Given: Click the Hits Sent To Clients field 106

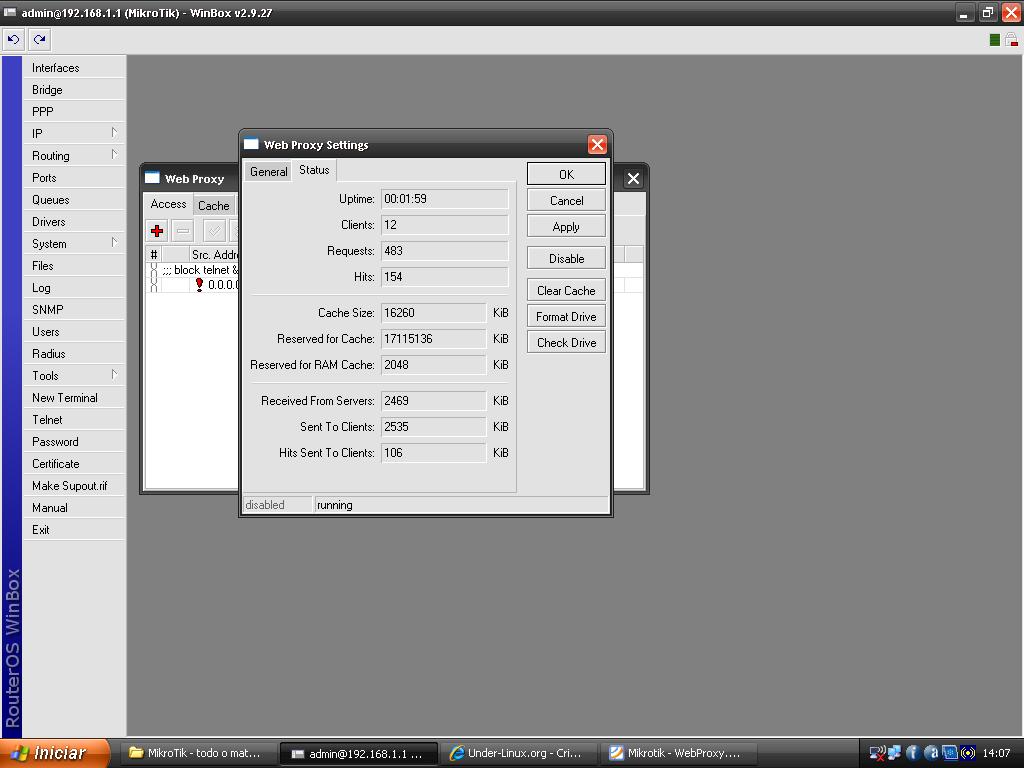Looking at the screenshot, I should click(x=434, y=453).
